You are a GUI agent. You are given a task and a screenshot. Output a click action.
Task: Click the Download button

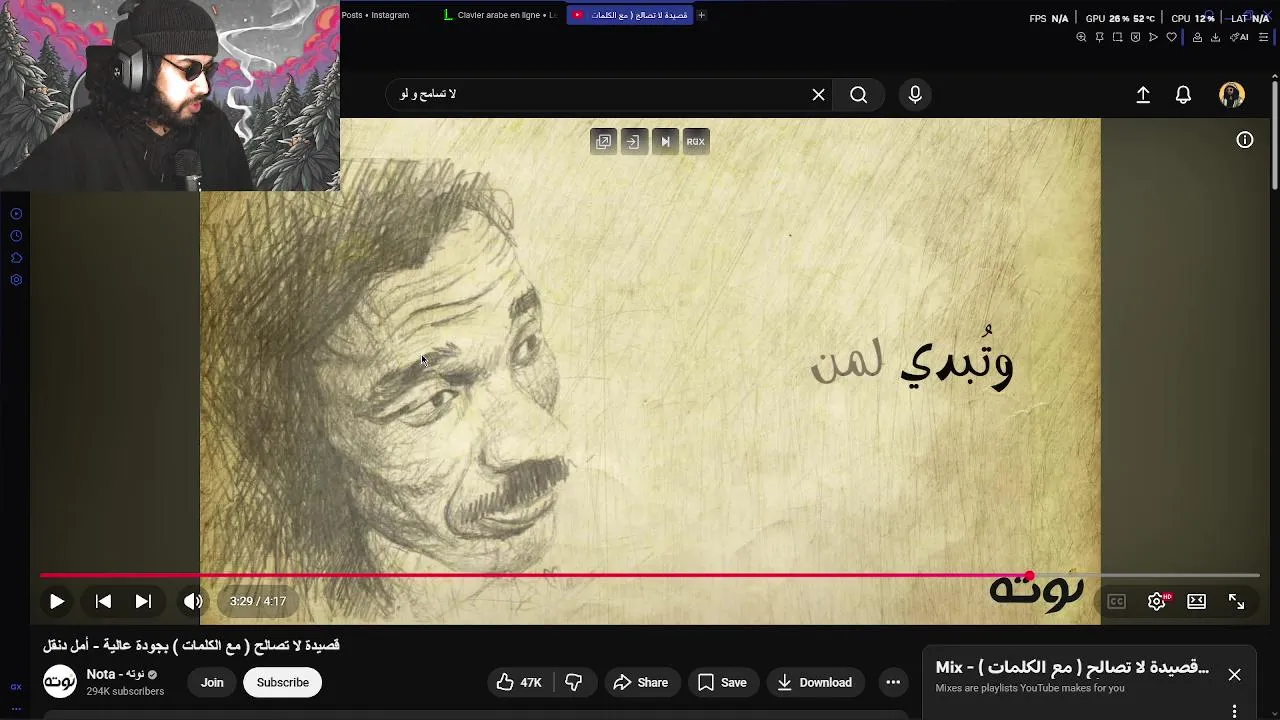[x=814, y=682]
